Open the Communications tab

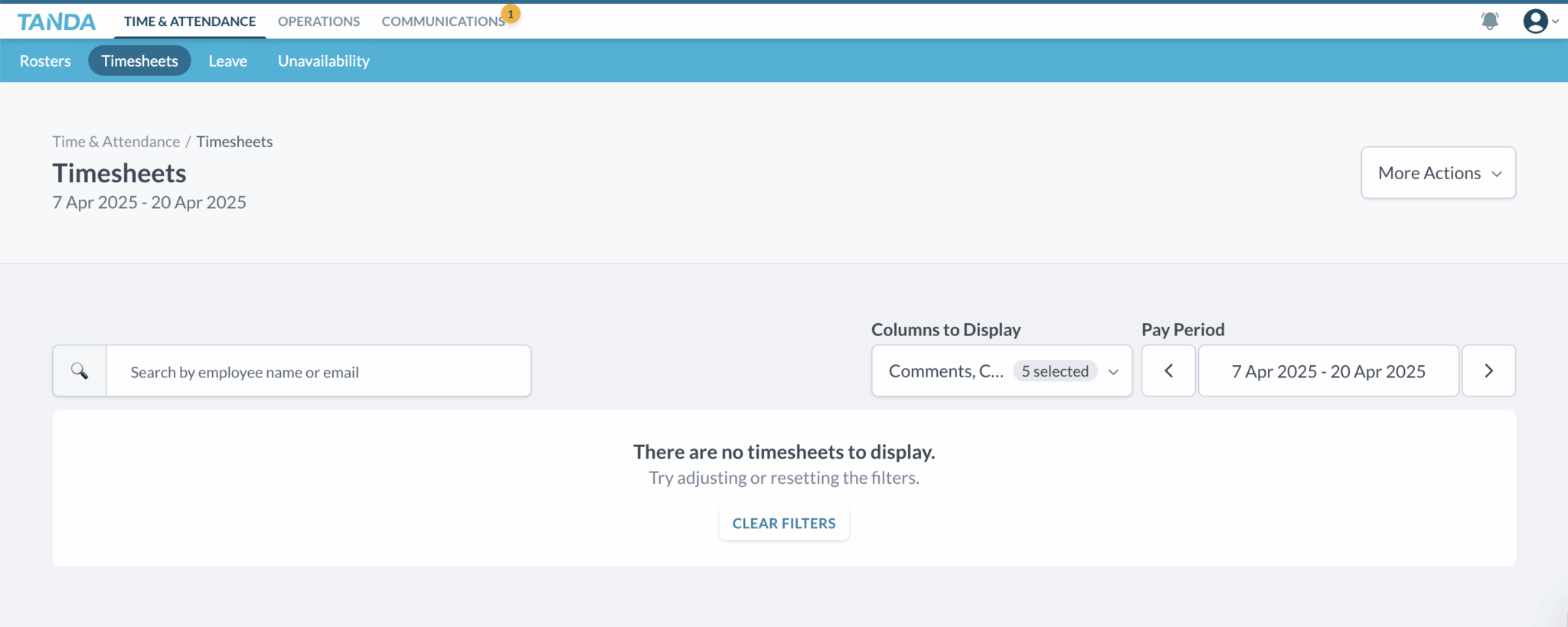(443, 21)
